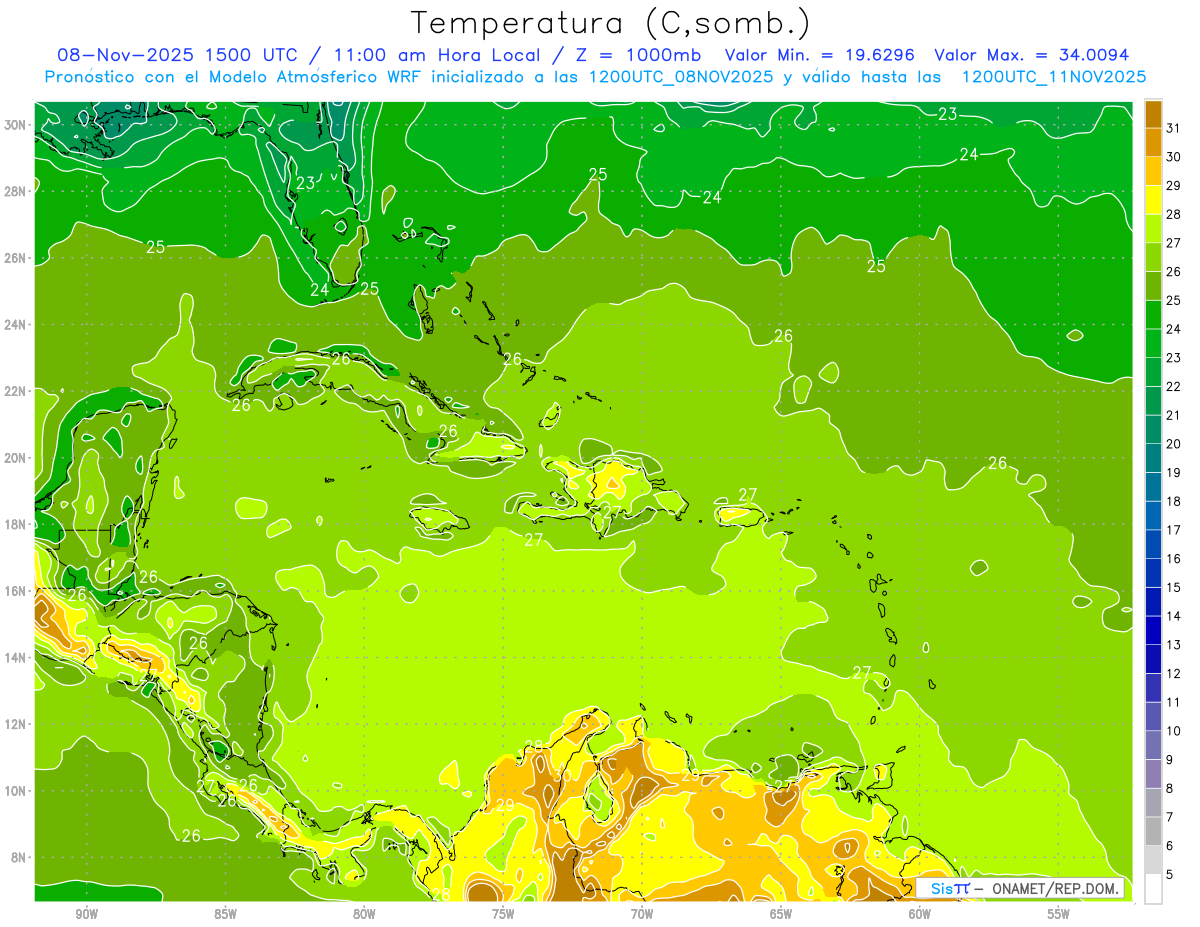Click the 70W longitude axis label
This screenshot has width=1200, height=927.
pyautogui.click(x=642, y=914)
